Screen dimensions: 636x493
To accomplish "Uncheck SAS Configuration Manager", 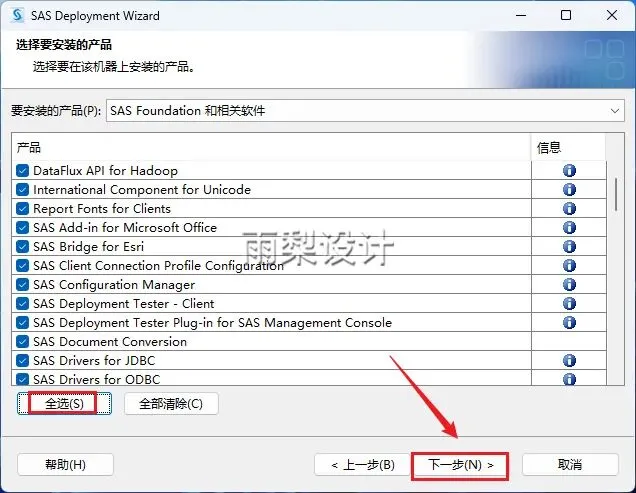I will coord(22,284).
